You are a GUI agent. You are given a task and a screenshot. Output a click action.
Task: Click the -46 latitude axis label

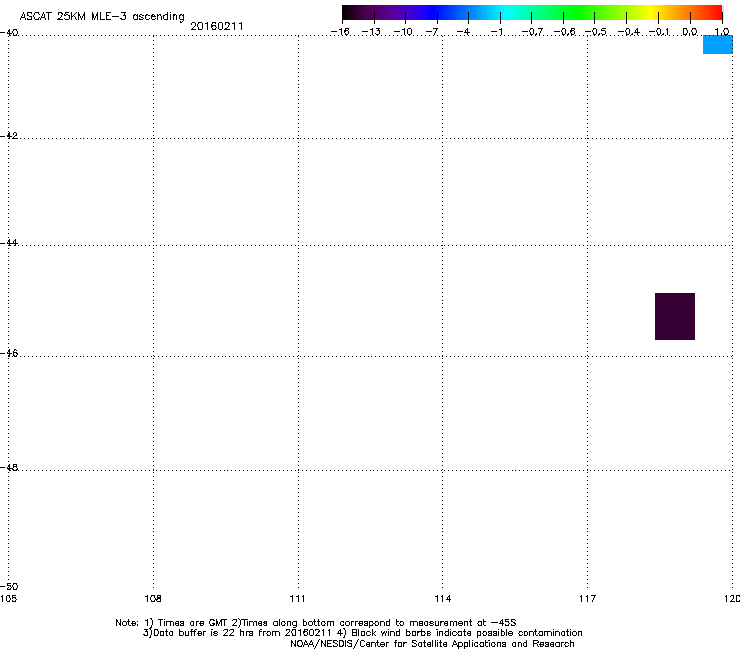coord(9,353)
